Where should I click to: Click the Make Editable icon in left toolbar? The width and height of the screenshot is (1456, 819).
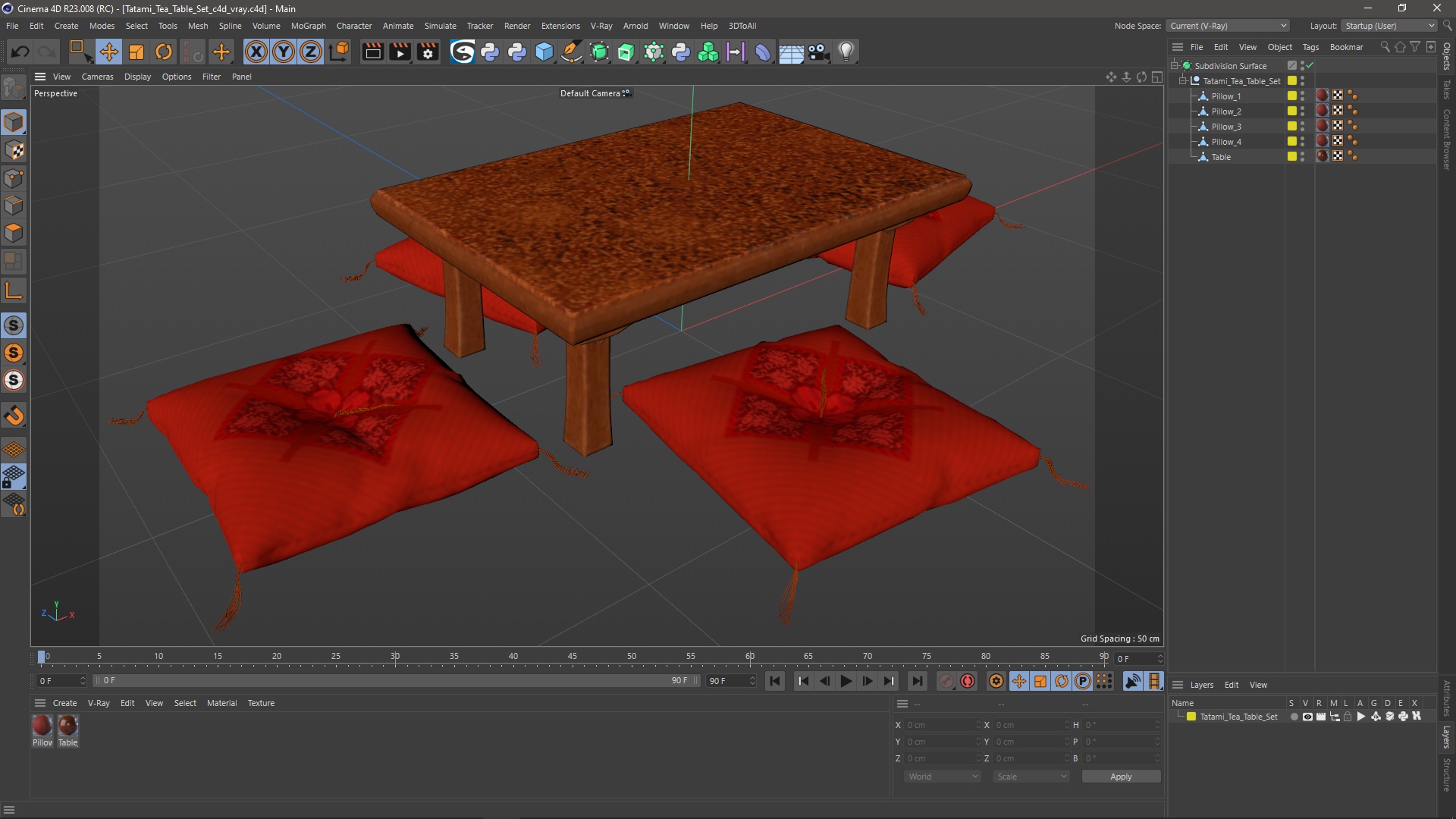point(14,88)
